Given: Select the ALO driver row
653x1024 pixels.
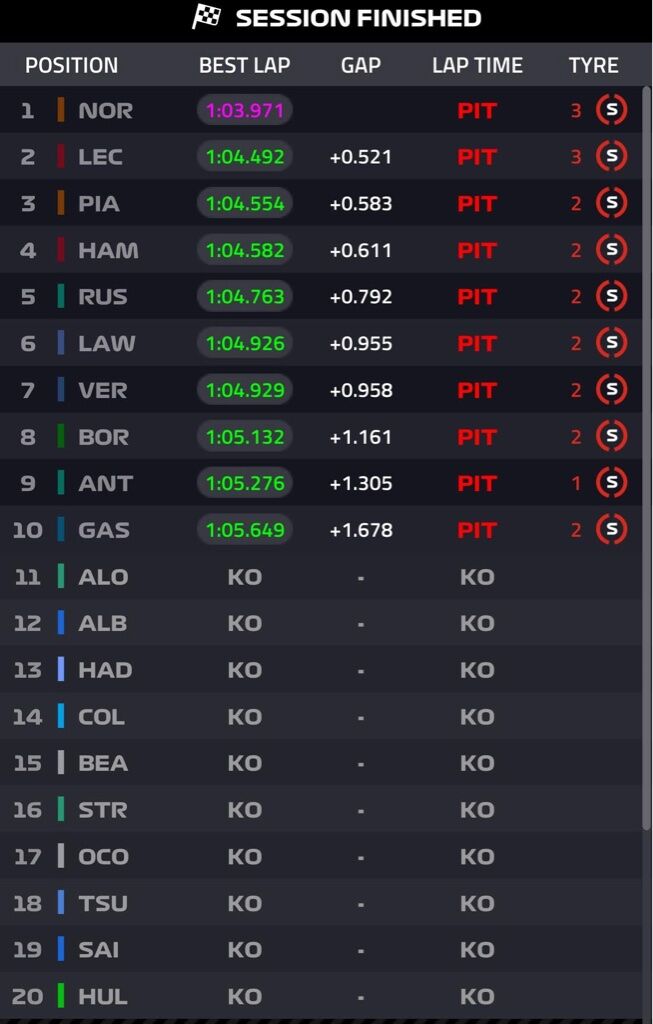Looking at the screenshot, I should 321,577.
